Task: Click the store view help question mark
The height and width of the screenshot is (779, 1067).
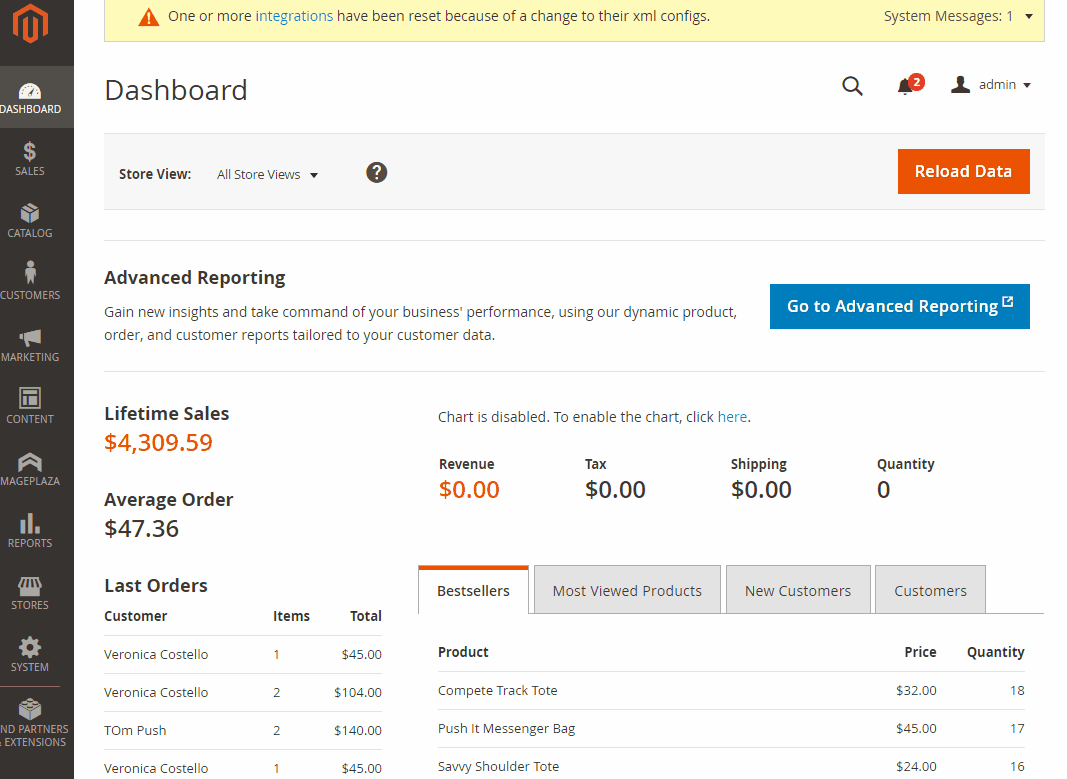Action: (376, 173)
